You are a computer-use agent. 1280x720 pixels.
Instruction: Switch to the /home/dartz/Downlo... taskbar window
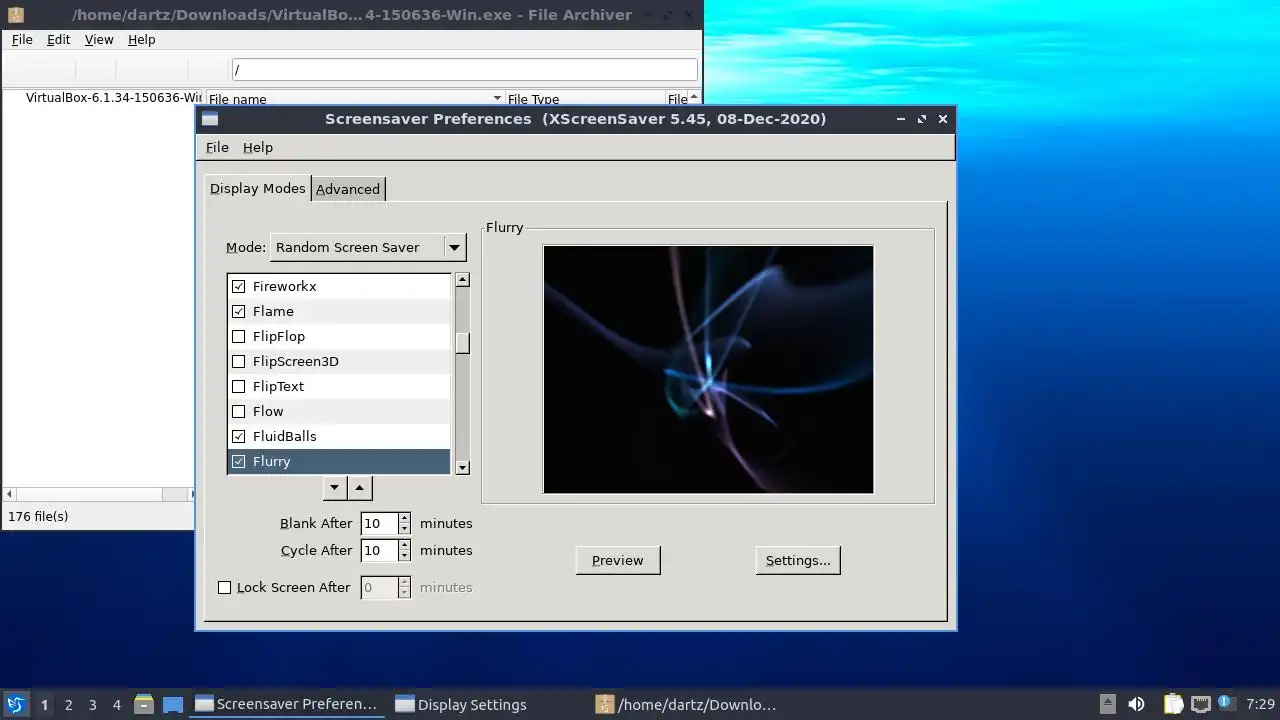tap(686, 704)
